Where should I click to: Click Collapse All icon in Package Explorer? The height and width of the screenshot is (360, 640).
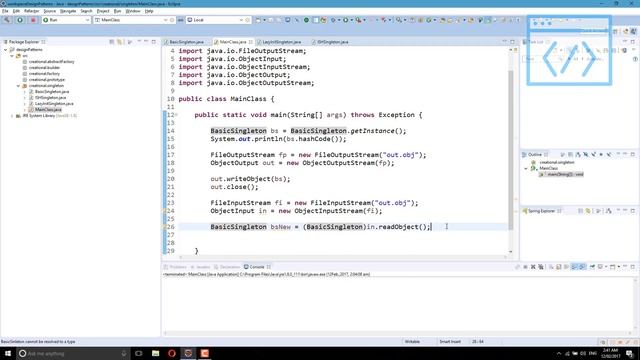coord(112,42)
